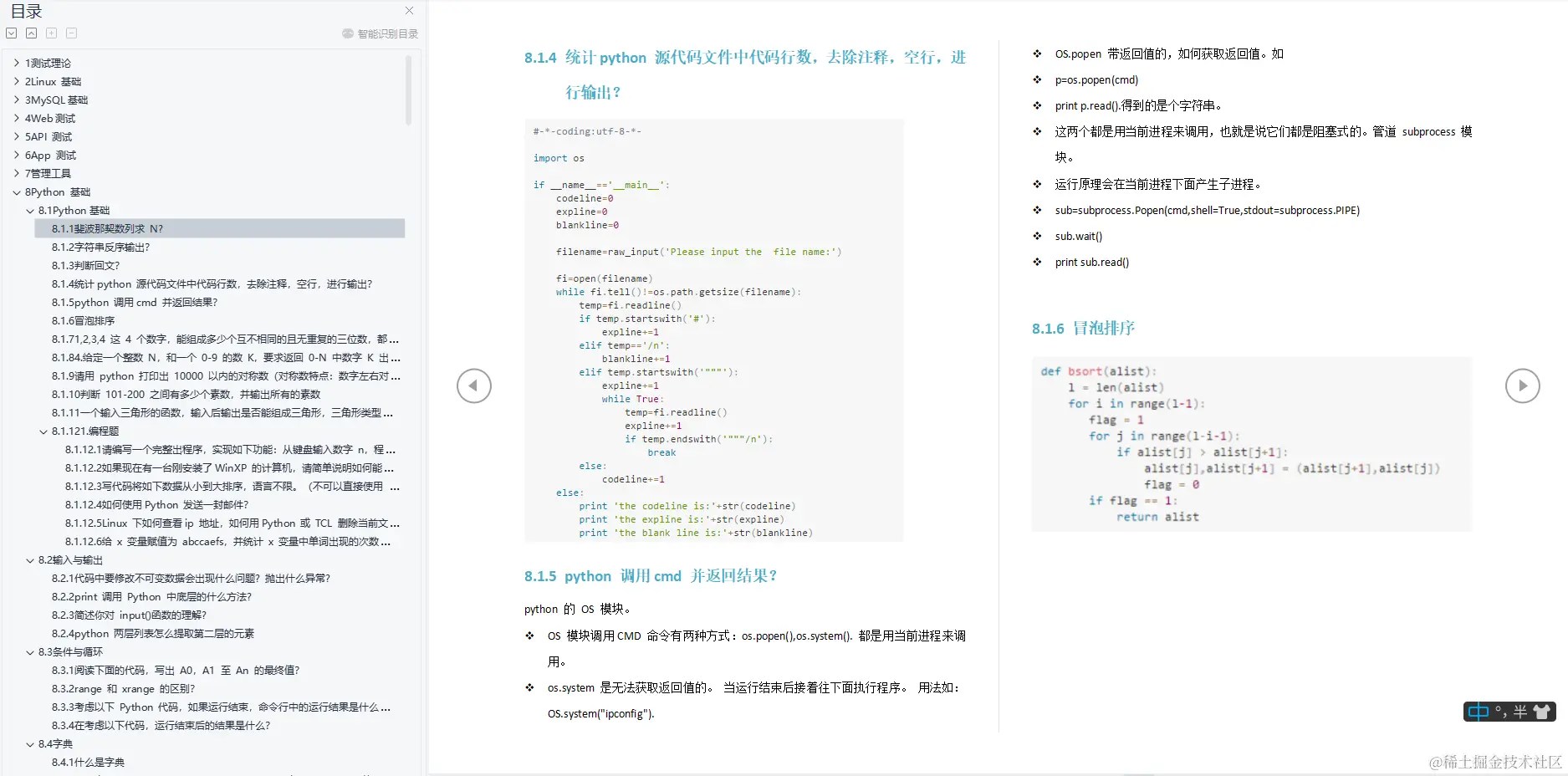Screen dimensions: 1568x776
Task: Toggle the punctuation mode icon in IME bar
Action: (x=1501, y=712)
